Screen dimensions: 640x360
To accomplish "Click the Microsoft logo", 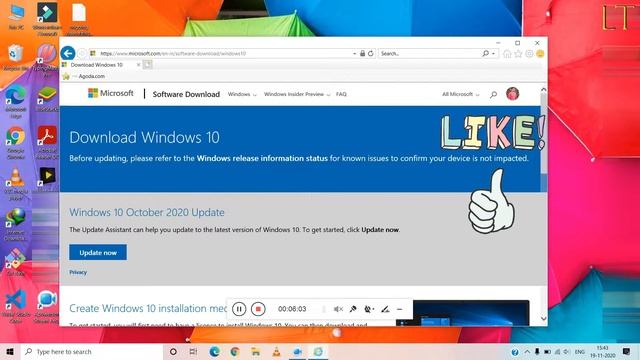I will tap(111, 93).
